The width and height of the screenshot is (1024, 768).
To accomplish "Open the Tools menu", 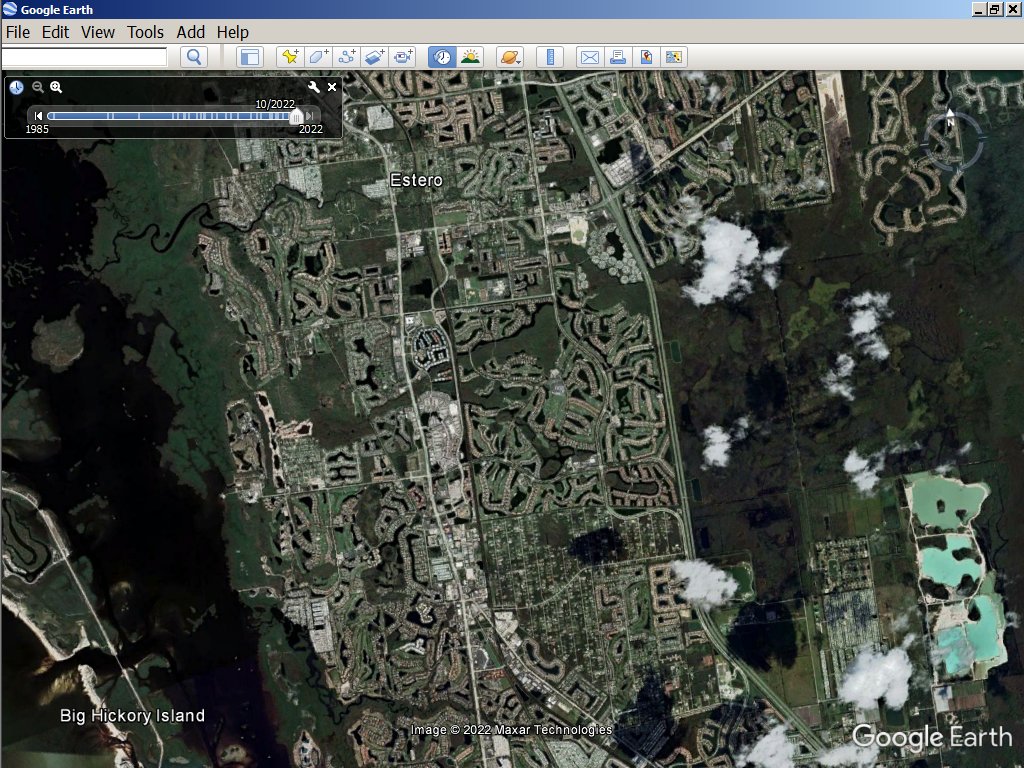I will (145, 32).
